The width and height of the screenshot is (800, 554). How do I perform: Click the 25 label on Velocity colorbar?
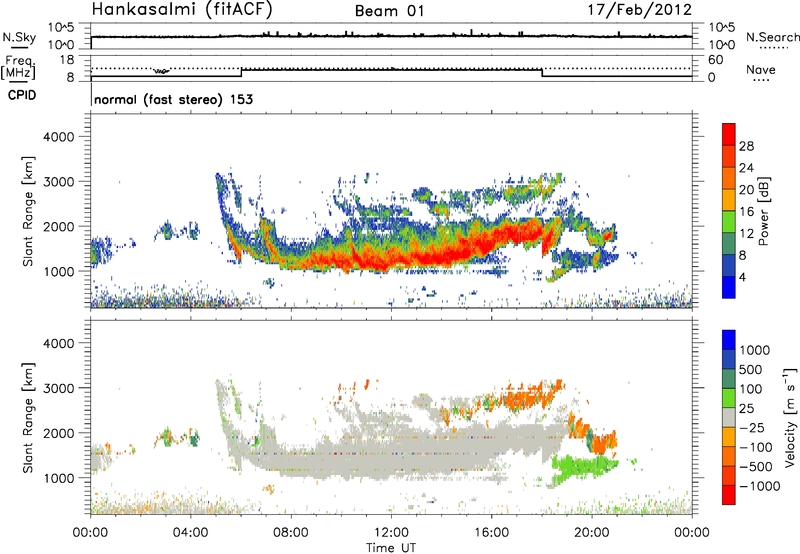pos(746,409)
